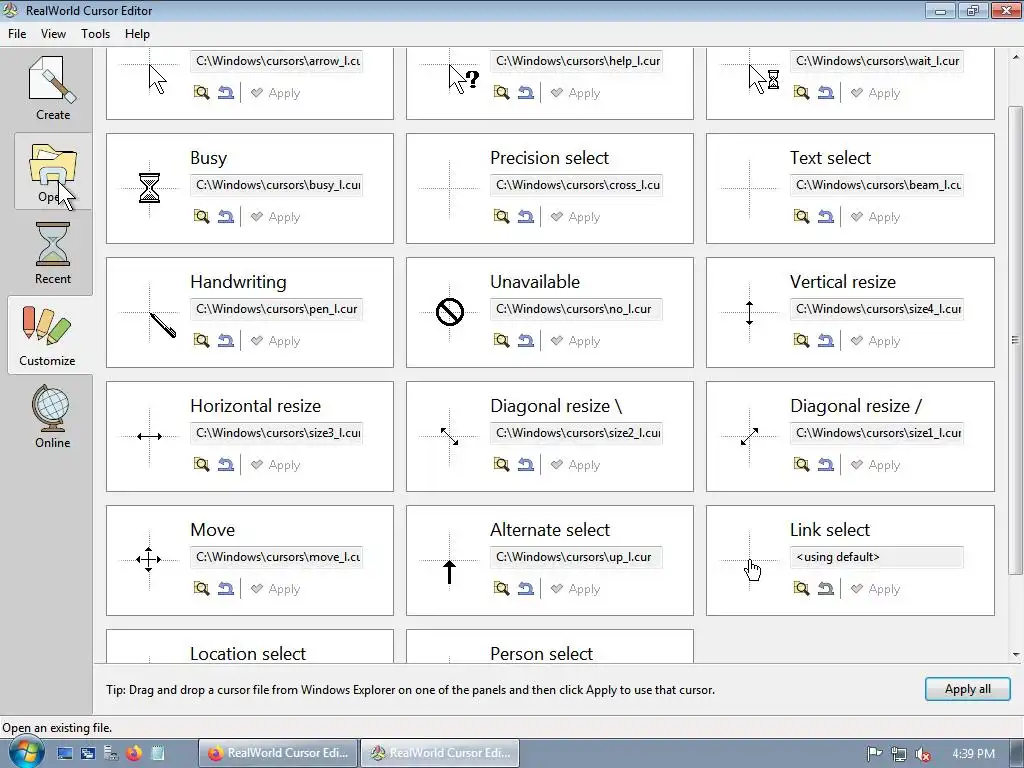Screen dimensions: 1024x768
Task: Browse for Unavailable cursor file
Action: click(502, 341)
